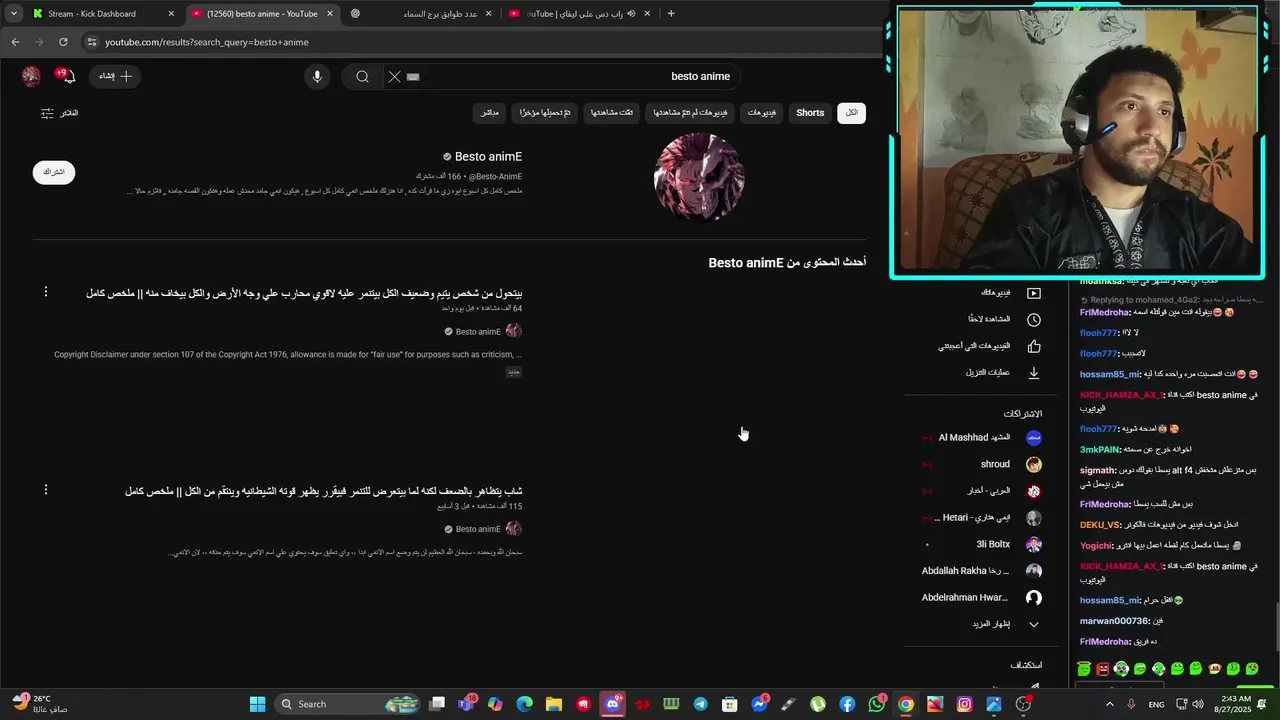The width and height of the screenshot is (1280, 720).
Task: Click marwan000736 username in chat
Action: click(1114, 621)
